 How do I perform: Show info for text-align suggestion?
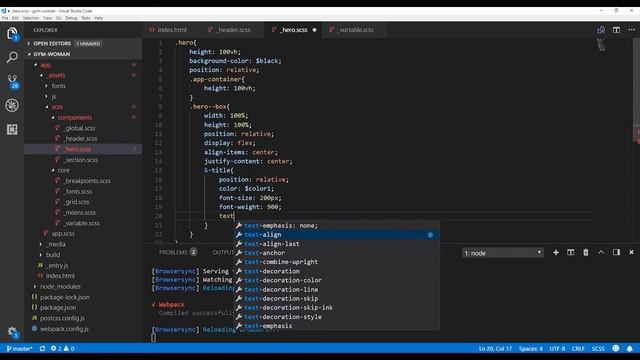point(430,235)
